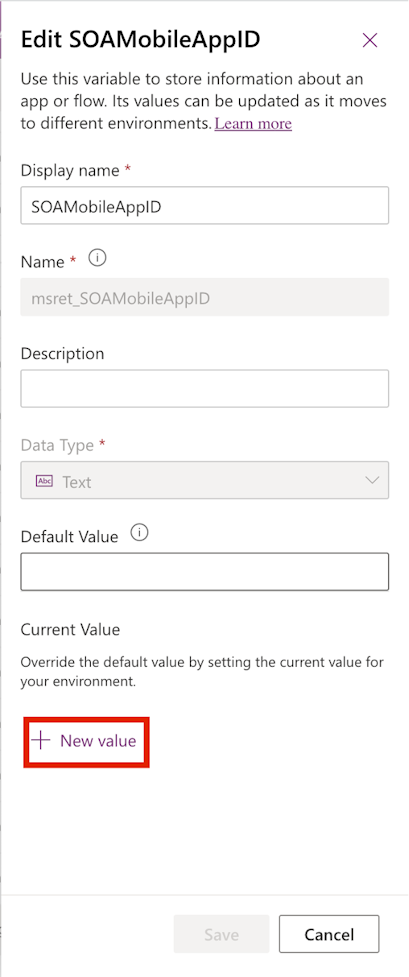Open the Data Type dropdown

click(x=204, y=480)
